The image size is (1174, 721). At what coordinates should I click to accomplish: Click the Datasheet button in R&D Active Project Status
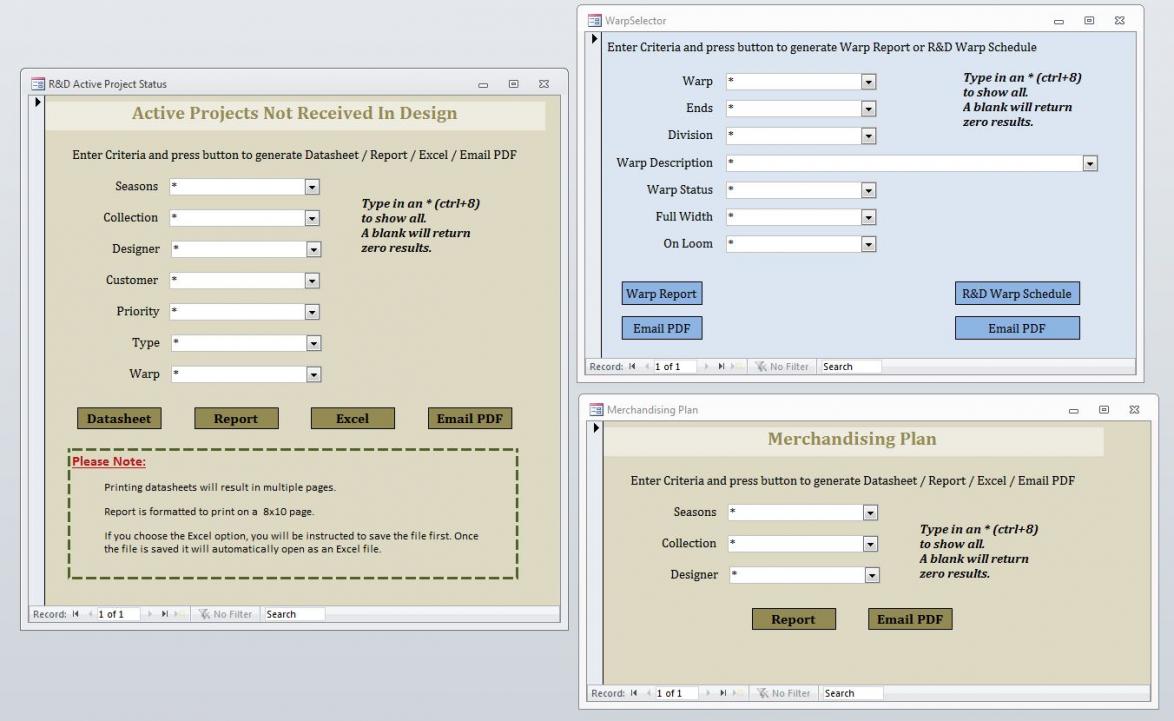(x=119, y=419)
